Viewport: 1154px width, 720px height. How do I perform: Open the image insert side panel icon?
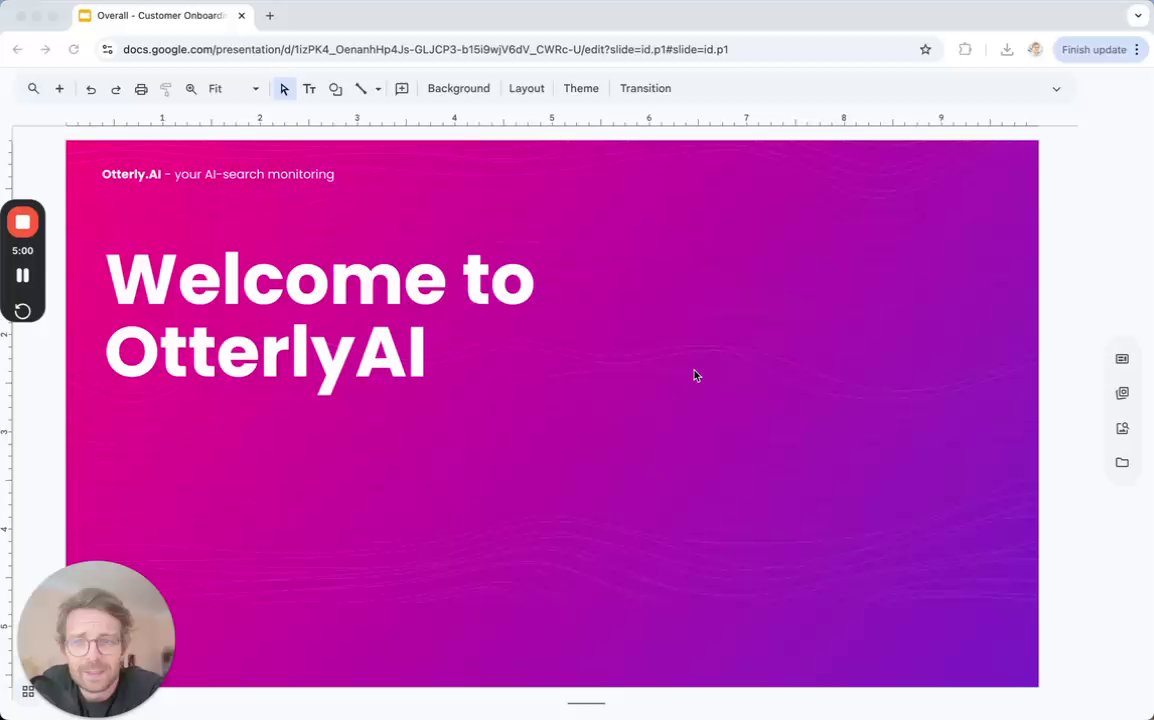coord(1122,428)
